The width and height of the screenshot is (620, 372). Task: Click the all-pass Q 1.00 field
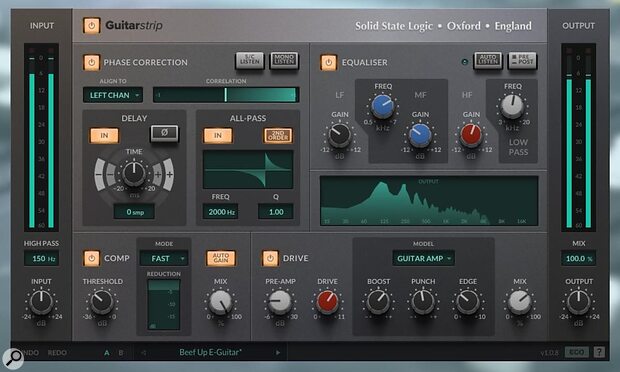(276, 212)
